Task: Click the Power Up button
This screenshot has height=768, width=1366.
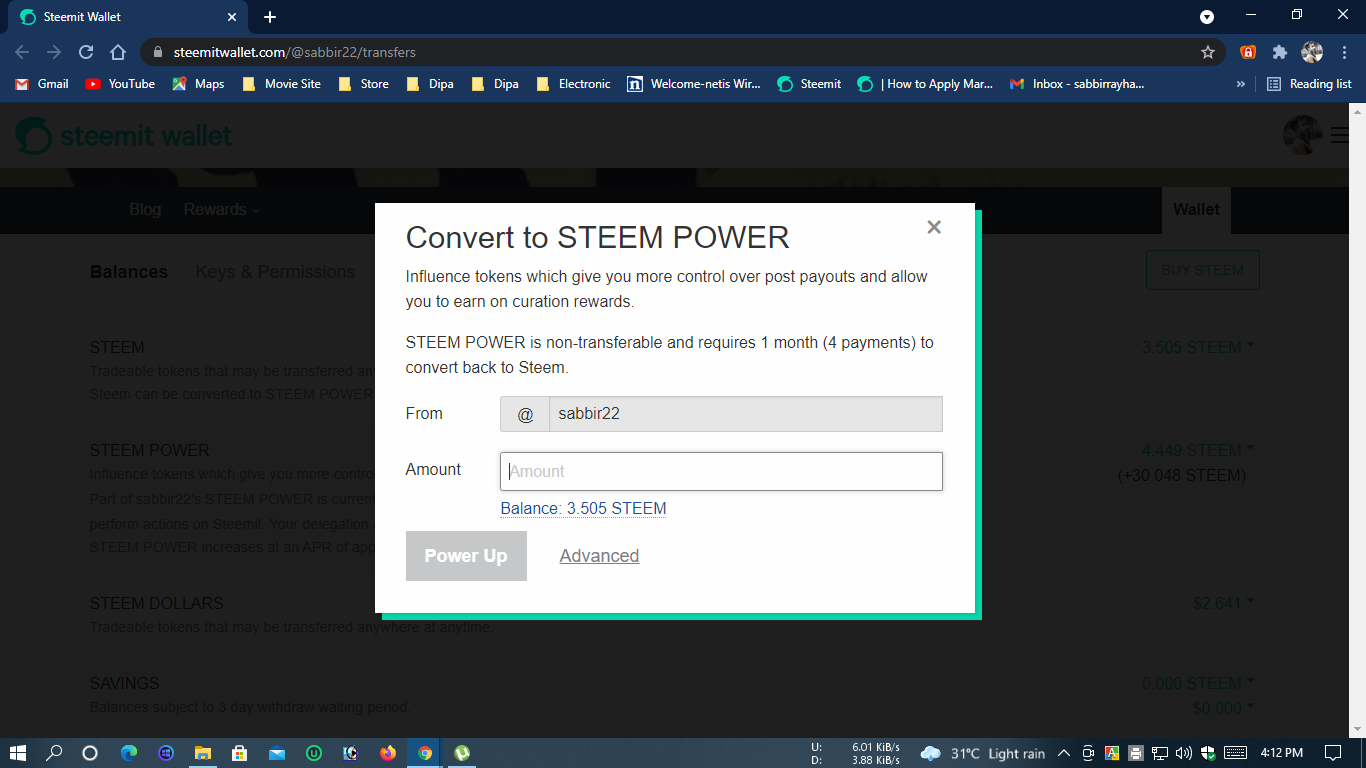Action: (x=466, y=556)
